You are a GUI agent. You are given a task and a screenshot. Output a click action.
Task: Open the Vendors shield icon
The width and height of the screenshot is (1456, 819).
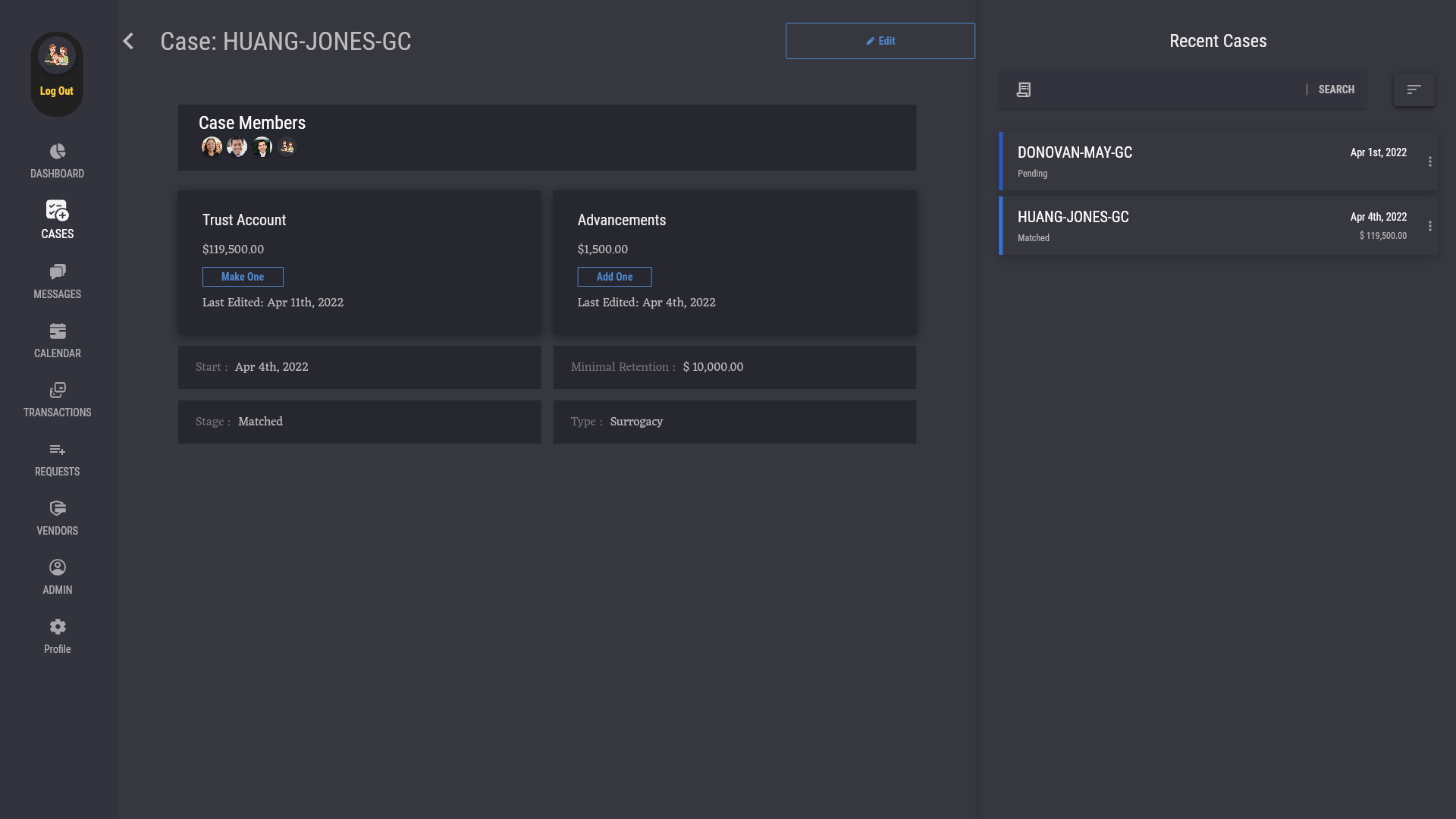(58, 509)
